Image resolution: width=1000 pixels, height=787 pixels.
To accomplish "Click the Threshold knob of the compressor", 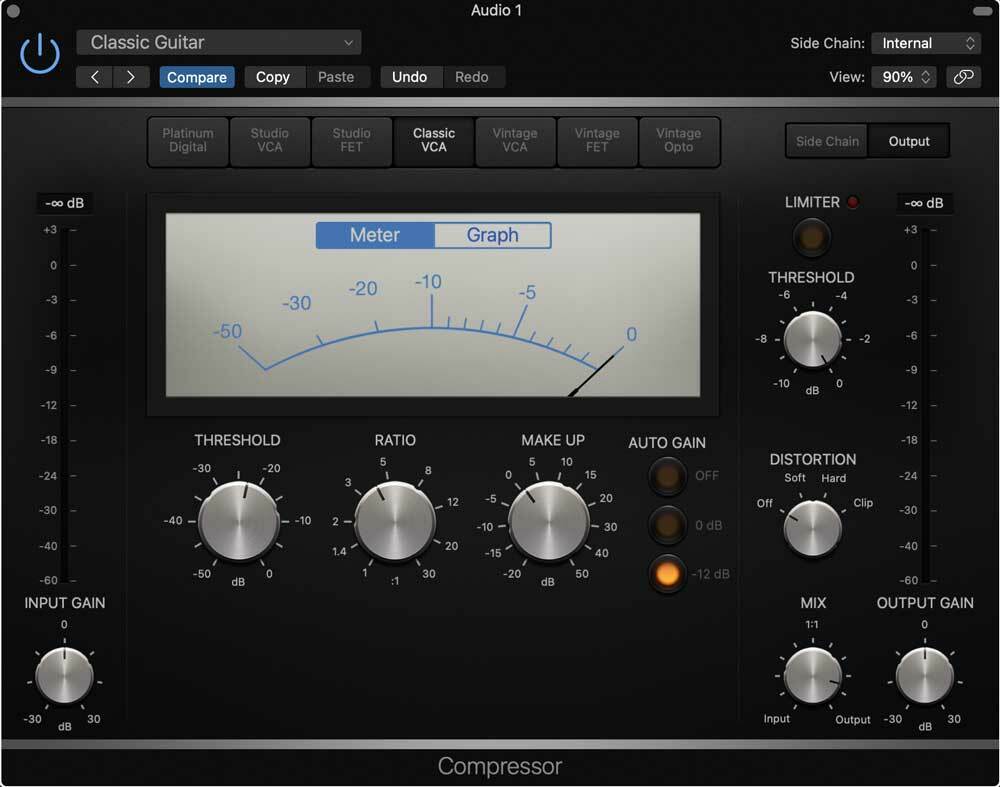I will tap(238, 520).
